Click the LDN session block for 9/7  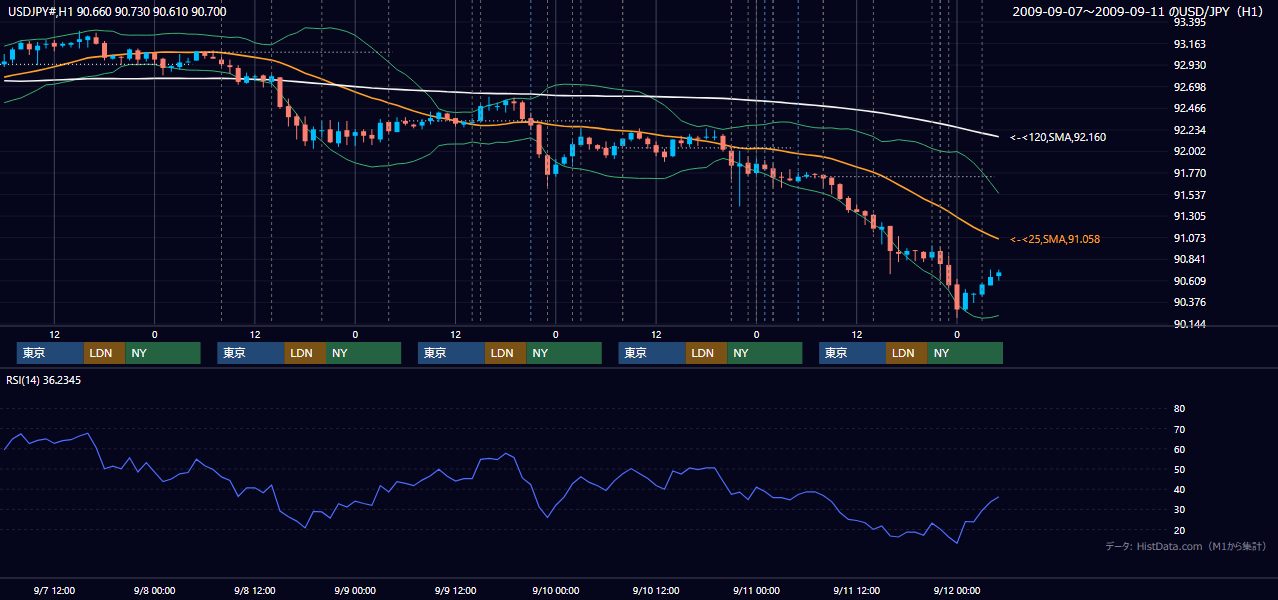click(x=104, y=353)
